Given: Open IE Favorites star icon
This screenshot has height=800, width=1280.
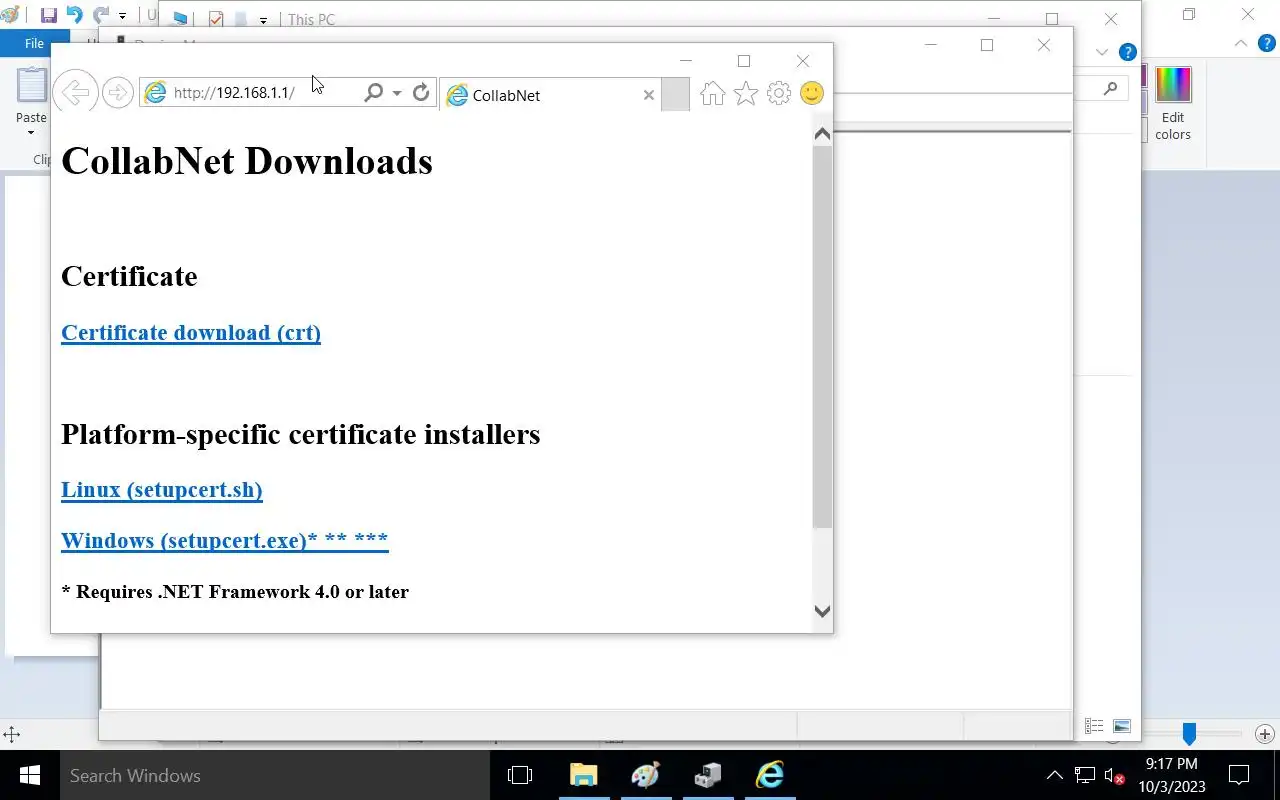Looking at the screenshot, I should [746, 94].
